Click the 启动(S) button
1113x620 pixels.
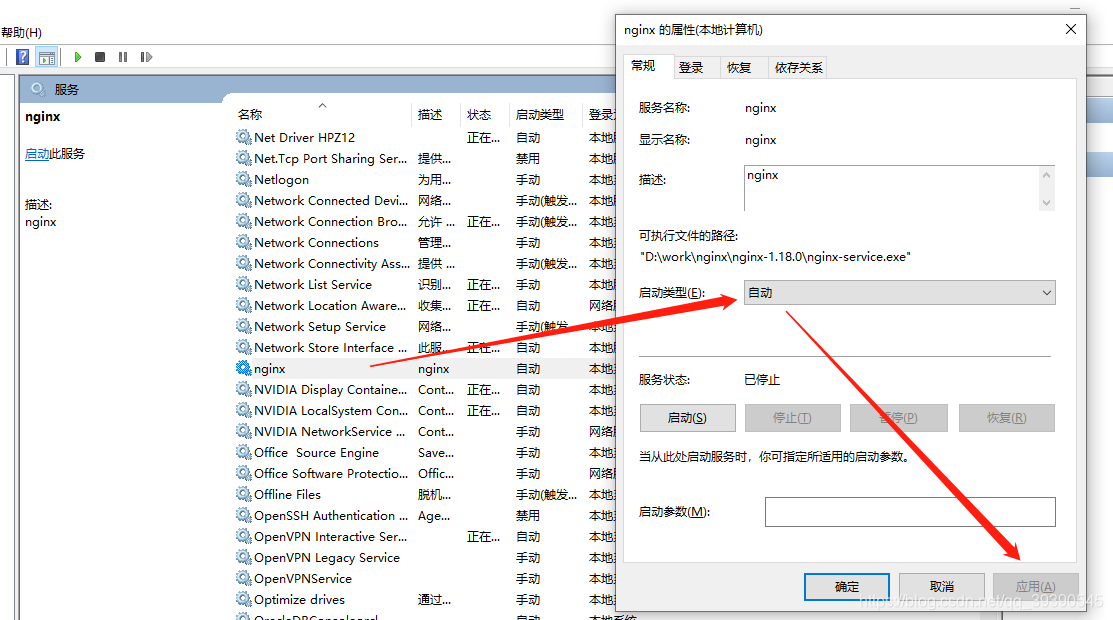point(687,418)
